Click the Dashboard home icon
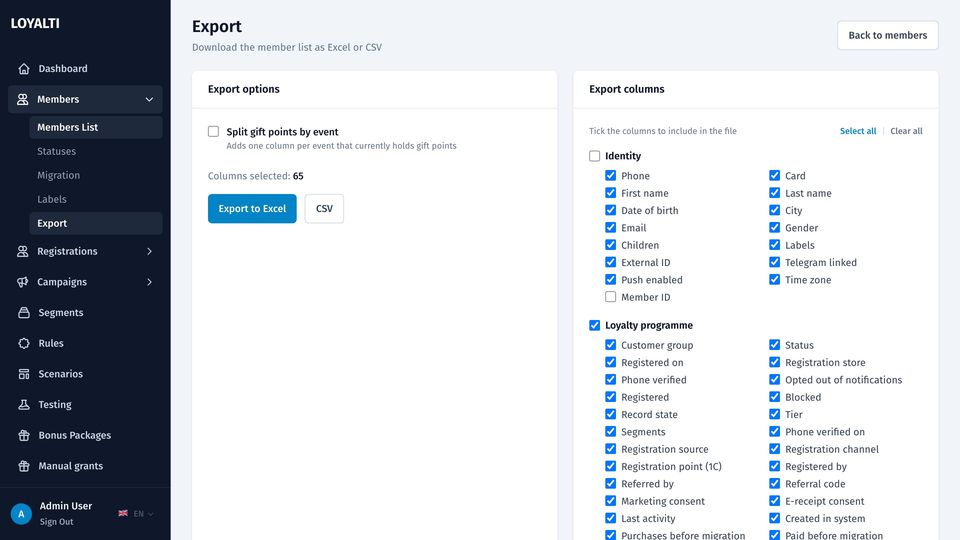The width and height of the screenshot is (960, 540). 24,69
